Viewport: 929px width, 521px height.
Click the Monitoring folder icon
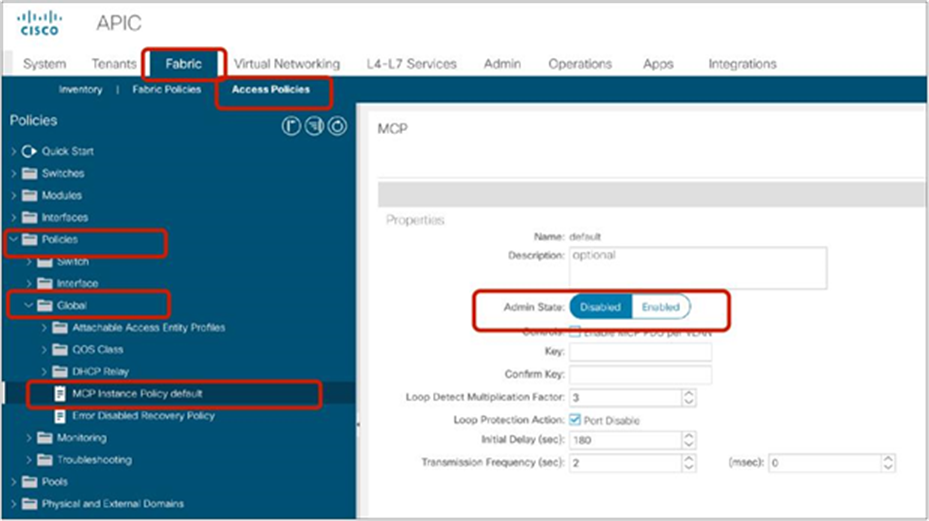44,437
